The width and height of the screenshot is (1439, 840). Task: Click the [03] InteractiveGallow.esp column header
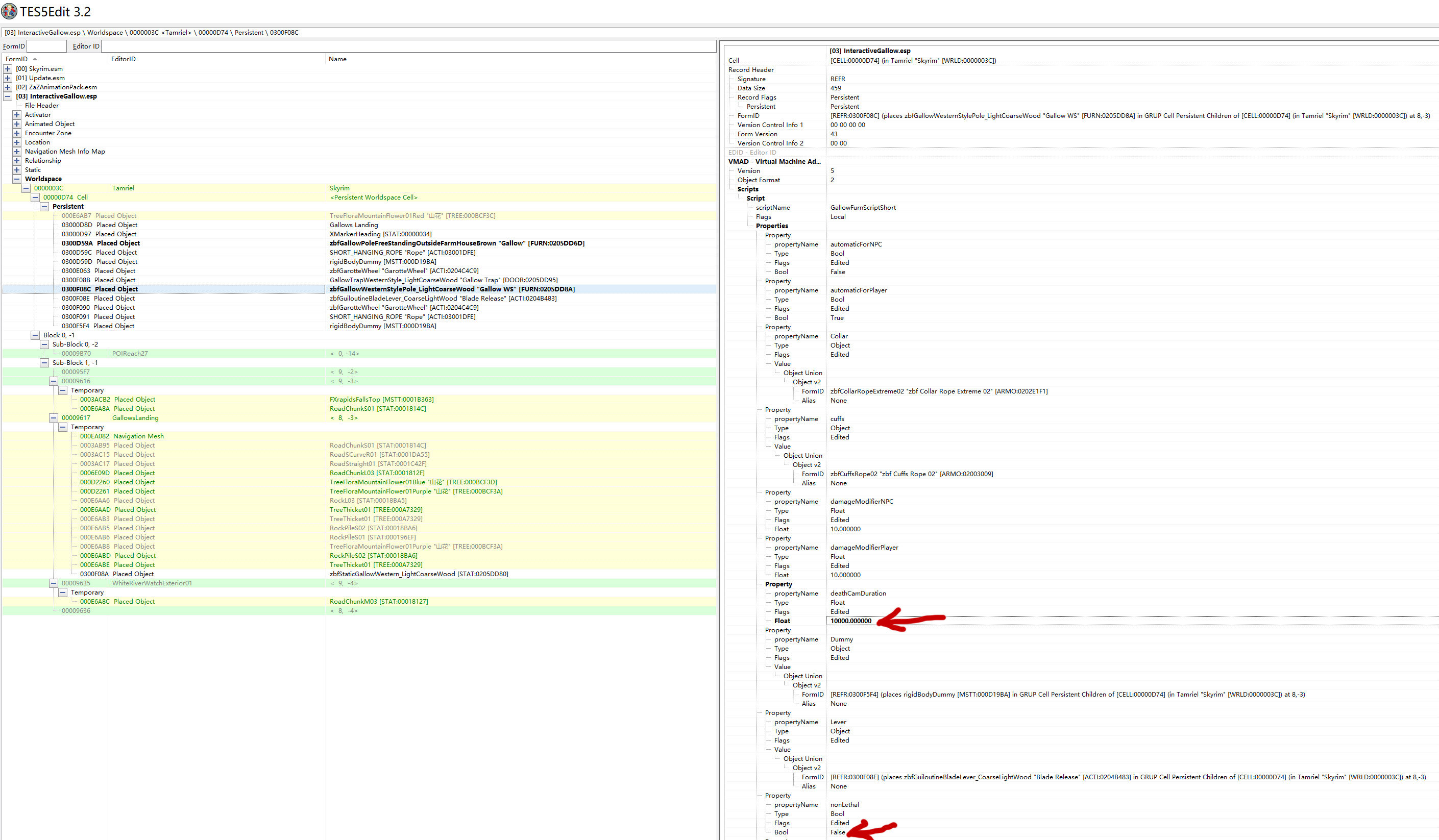870,51
